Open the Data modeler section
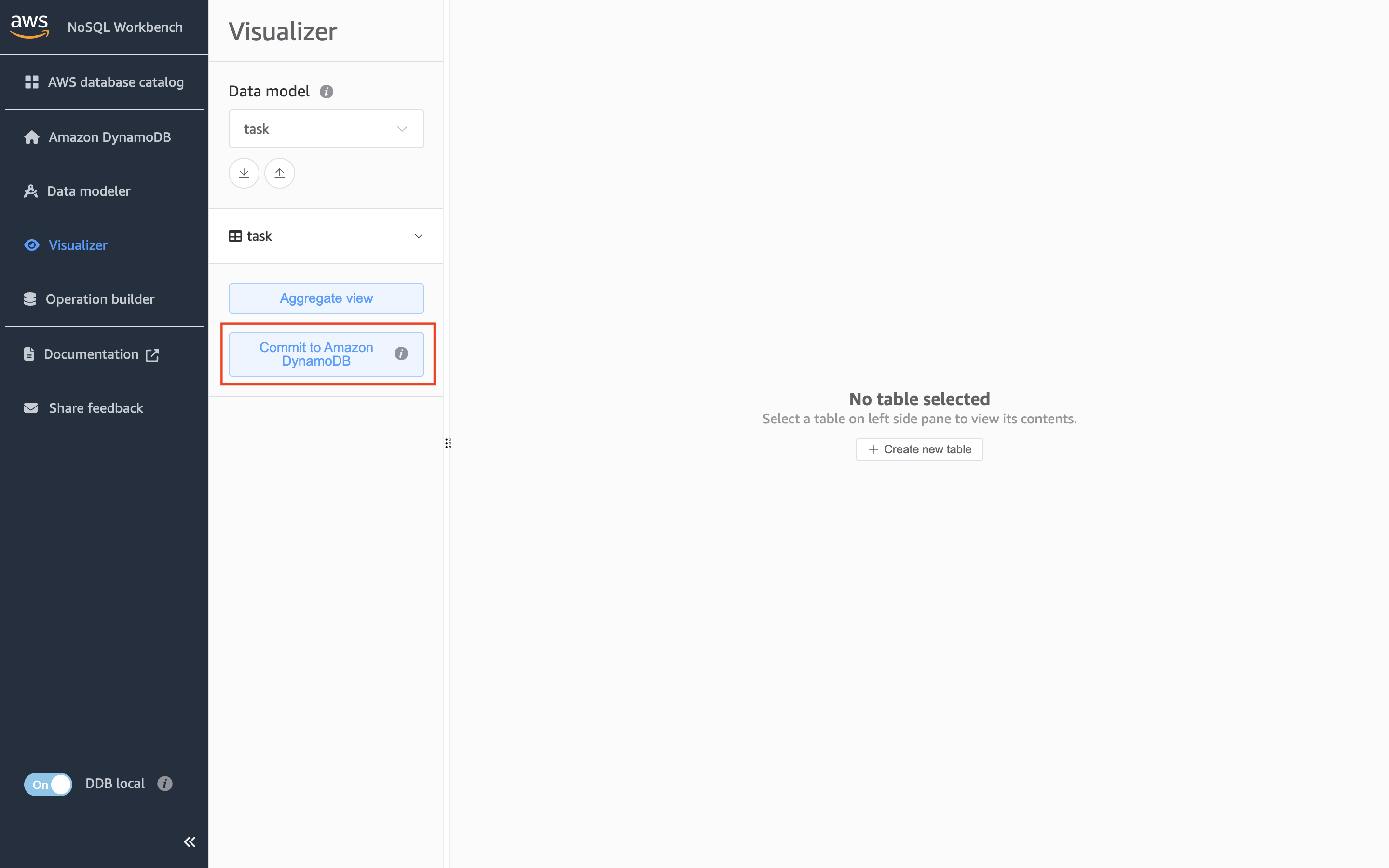The height and width of the screenshot is (868, 1389). (x=77, y=191)
